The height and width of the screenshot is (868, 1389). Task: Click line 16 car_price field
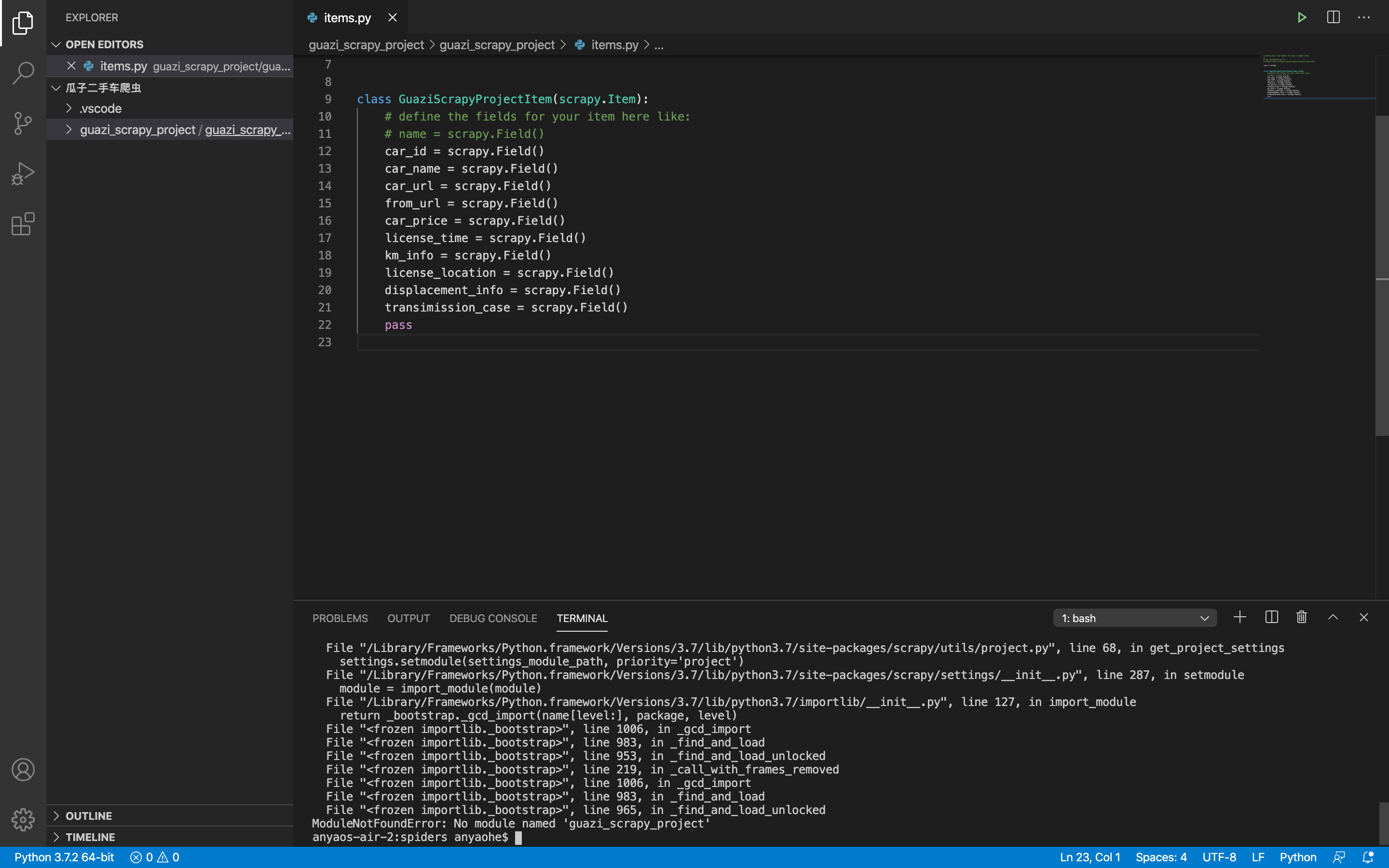point(475,221)
